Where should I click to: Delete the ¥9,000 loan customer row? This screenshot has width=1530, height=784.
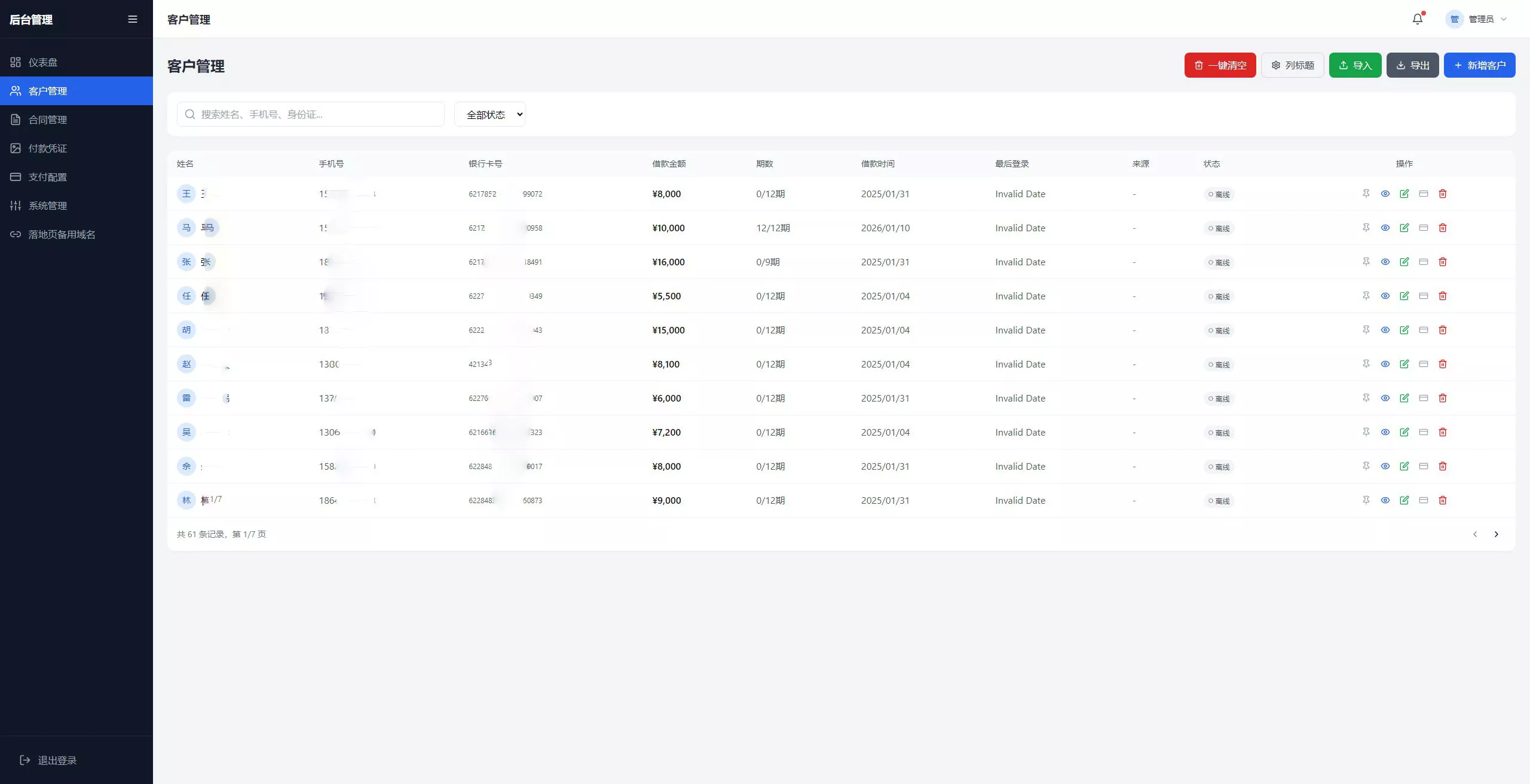[1442, 500]
